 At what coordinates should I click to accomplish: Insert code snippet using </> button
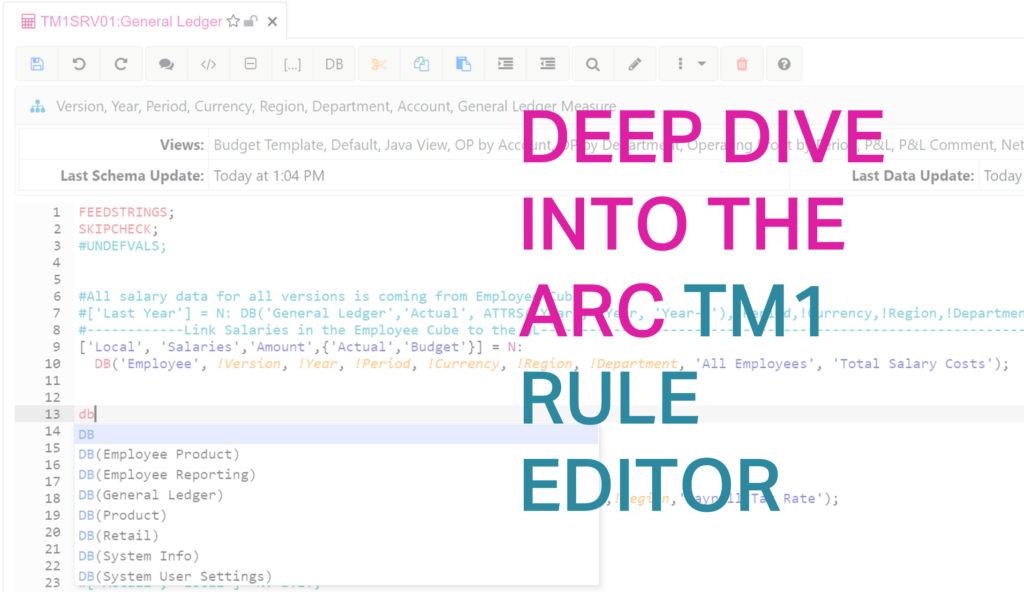click(x=208, y=64)
